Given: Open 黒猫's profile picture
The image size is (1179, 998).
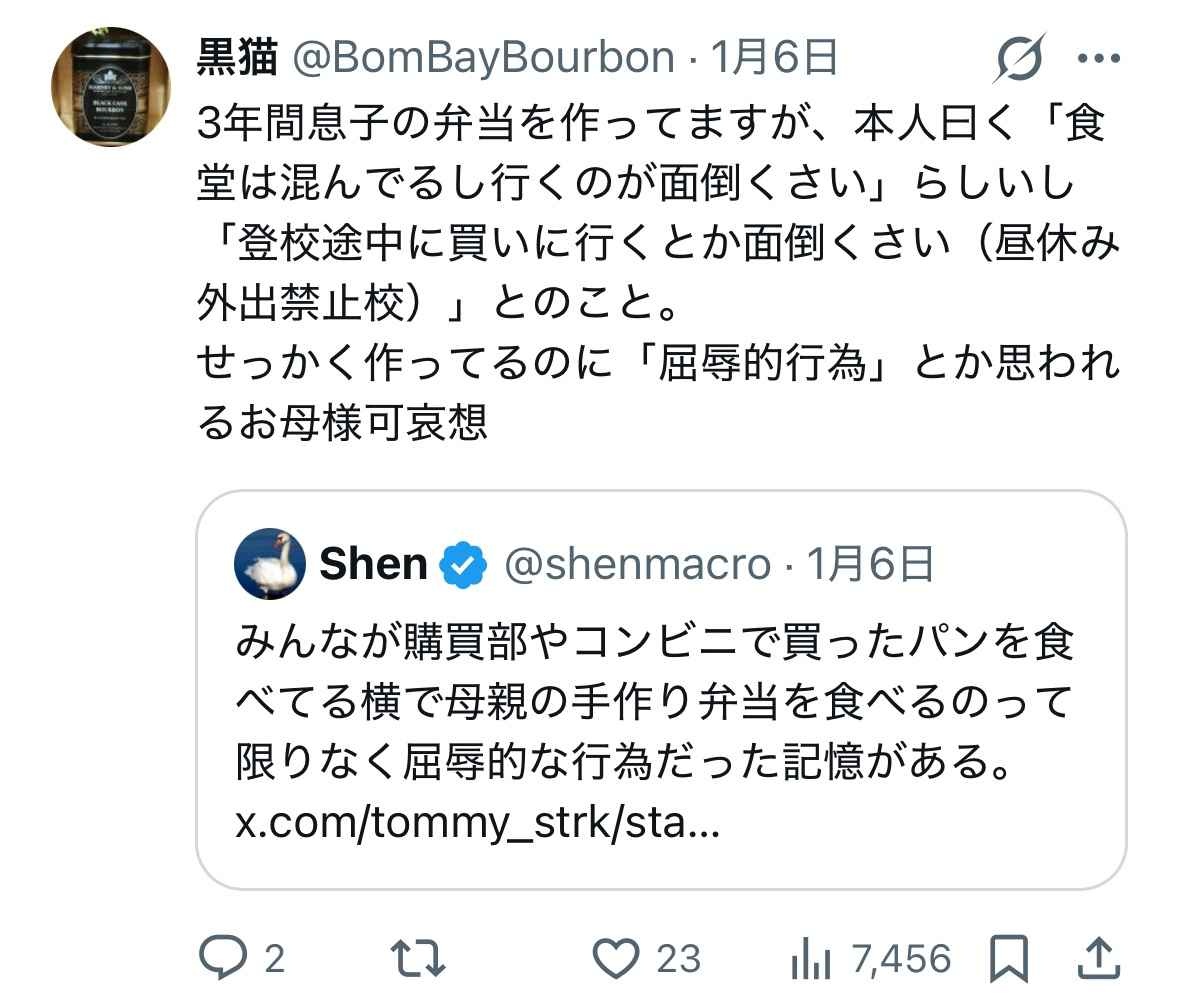Looking at the screenshot, I should [112, 88].
